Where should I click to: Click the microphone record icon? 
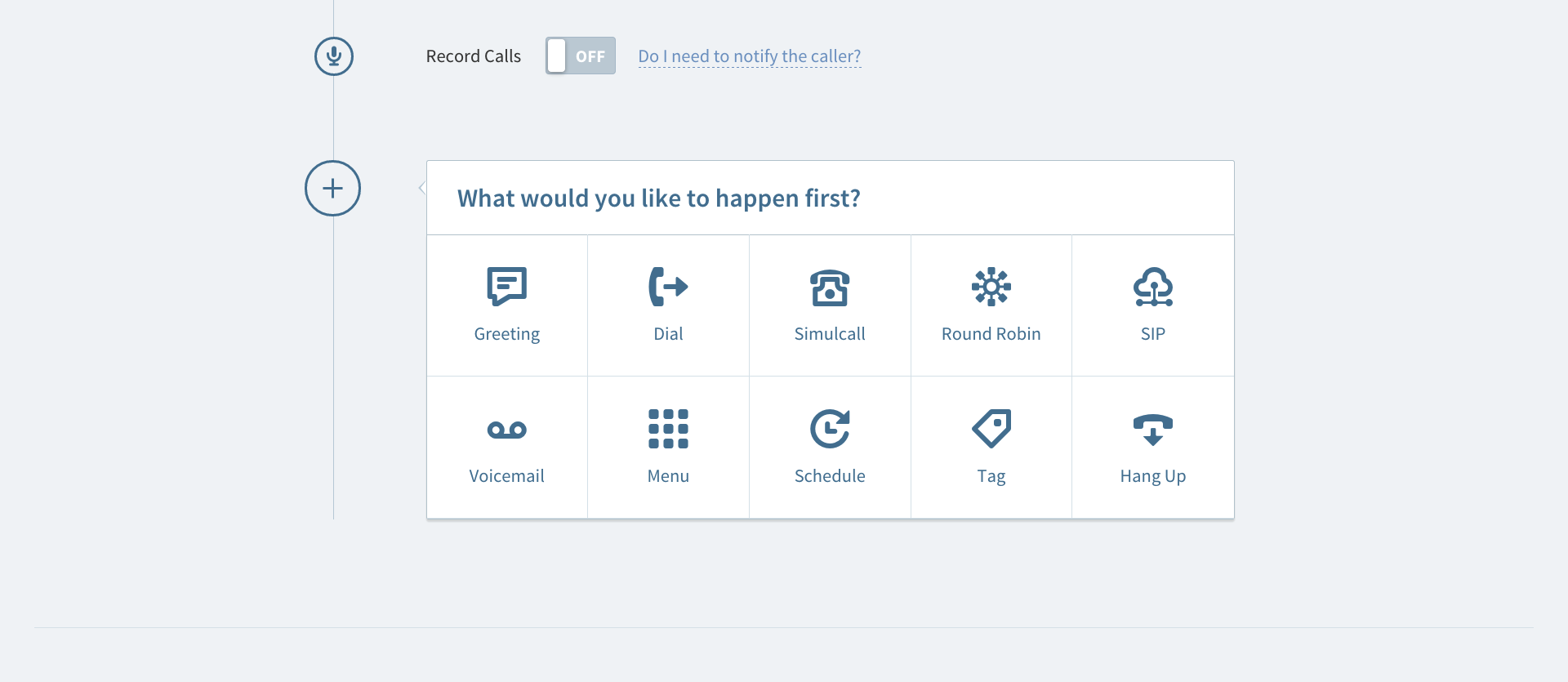pyautogui.click(x=334, y=56)
